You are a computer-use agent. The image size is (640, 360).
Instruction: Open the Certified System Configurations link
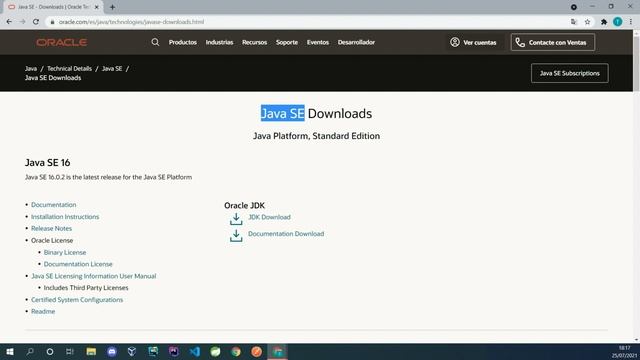77,300
